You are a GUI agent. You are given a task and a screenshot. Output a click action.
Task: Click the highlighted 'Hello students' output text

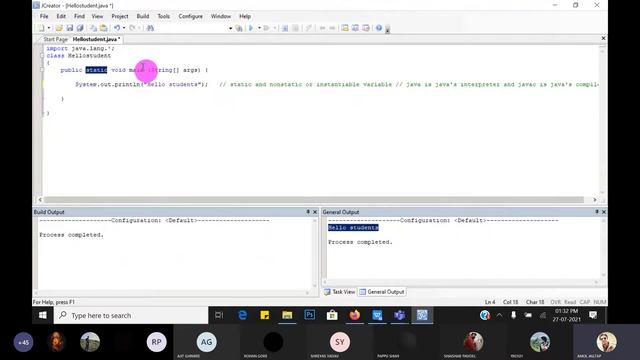[x=353, y=228]
